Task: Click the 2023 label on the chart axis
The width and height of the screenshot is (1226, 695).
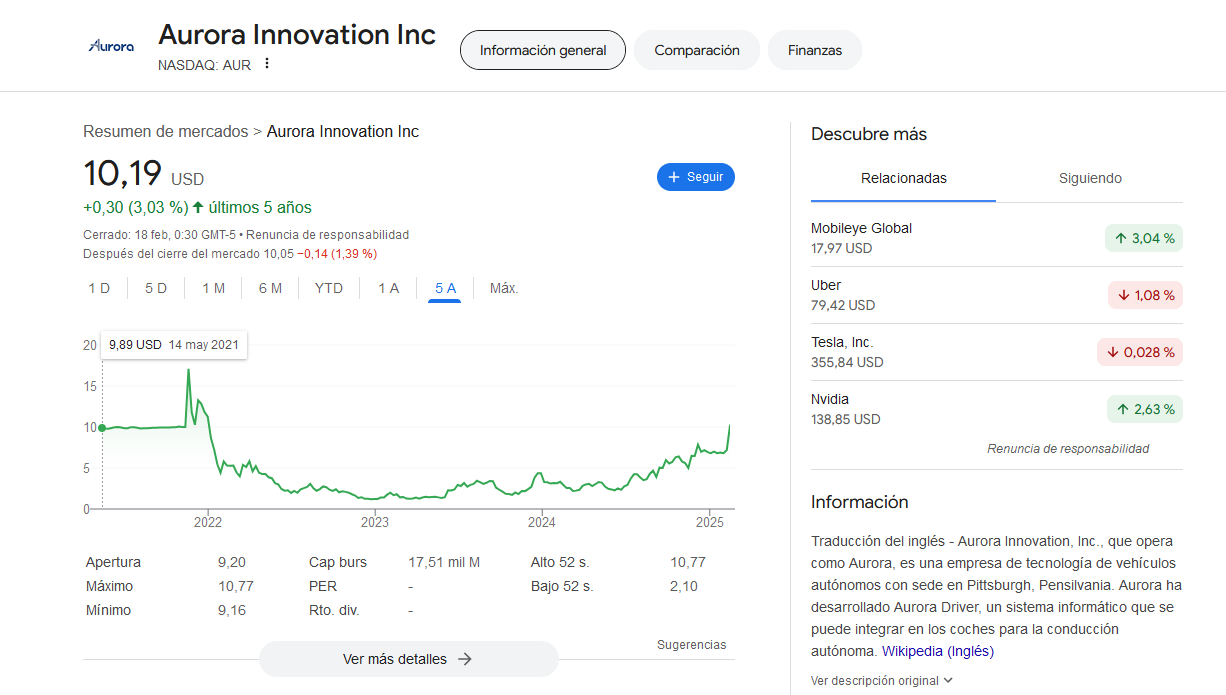Action: (x=375, y=522)
